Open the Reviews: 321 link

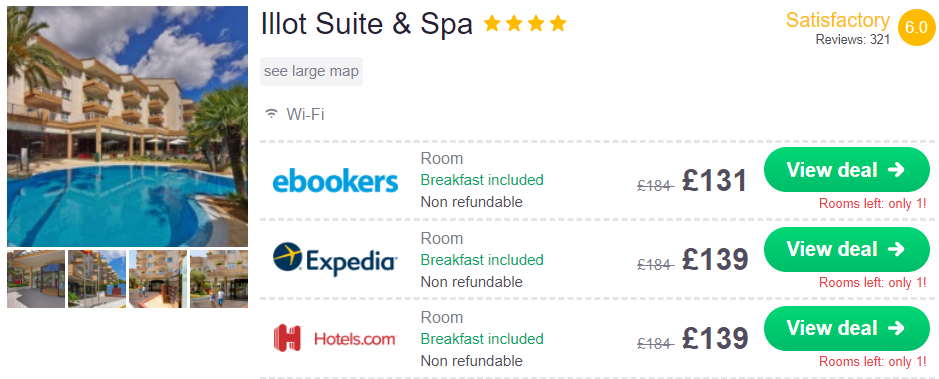tap(853, 40)
